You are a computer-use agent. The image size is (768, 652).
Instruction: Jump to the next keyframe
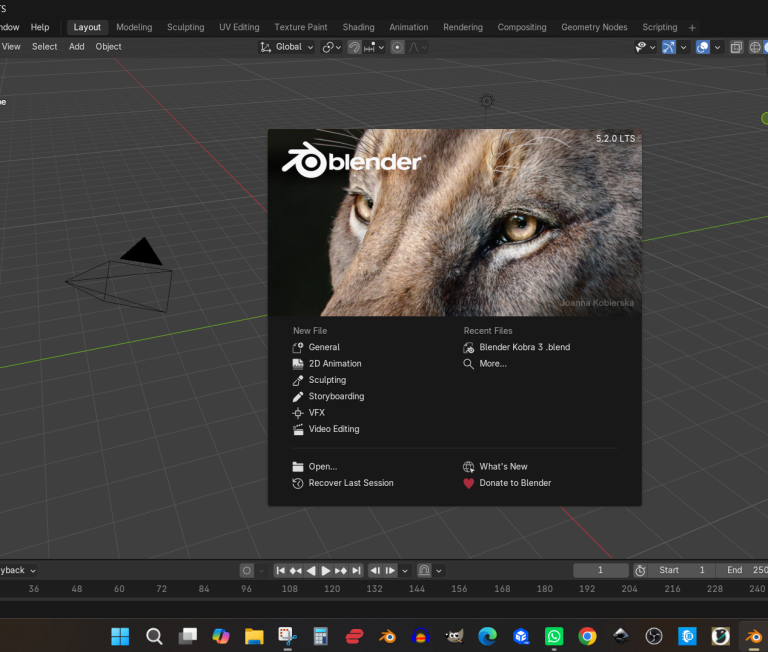[341, 570]
